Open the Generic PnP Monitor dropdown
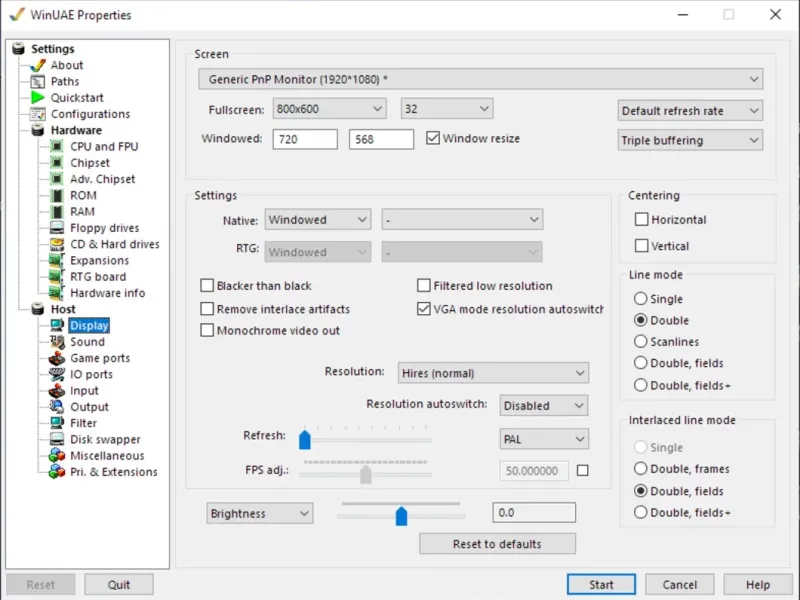The height and width of the screenshot is (600, 800). tap(481, 79)
